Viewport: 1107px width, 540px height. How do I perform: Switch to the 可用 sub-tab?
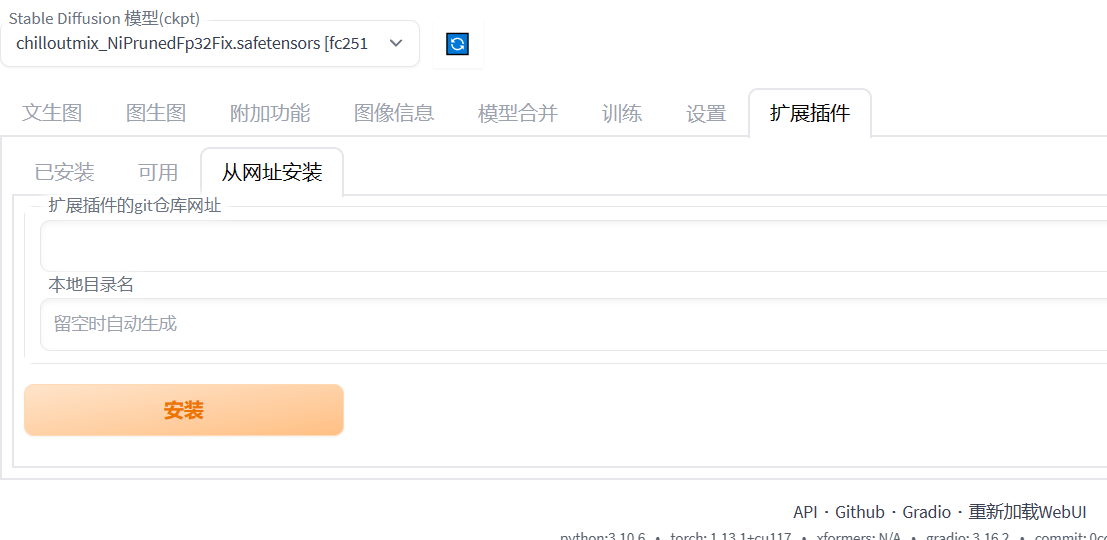158,172
